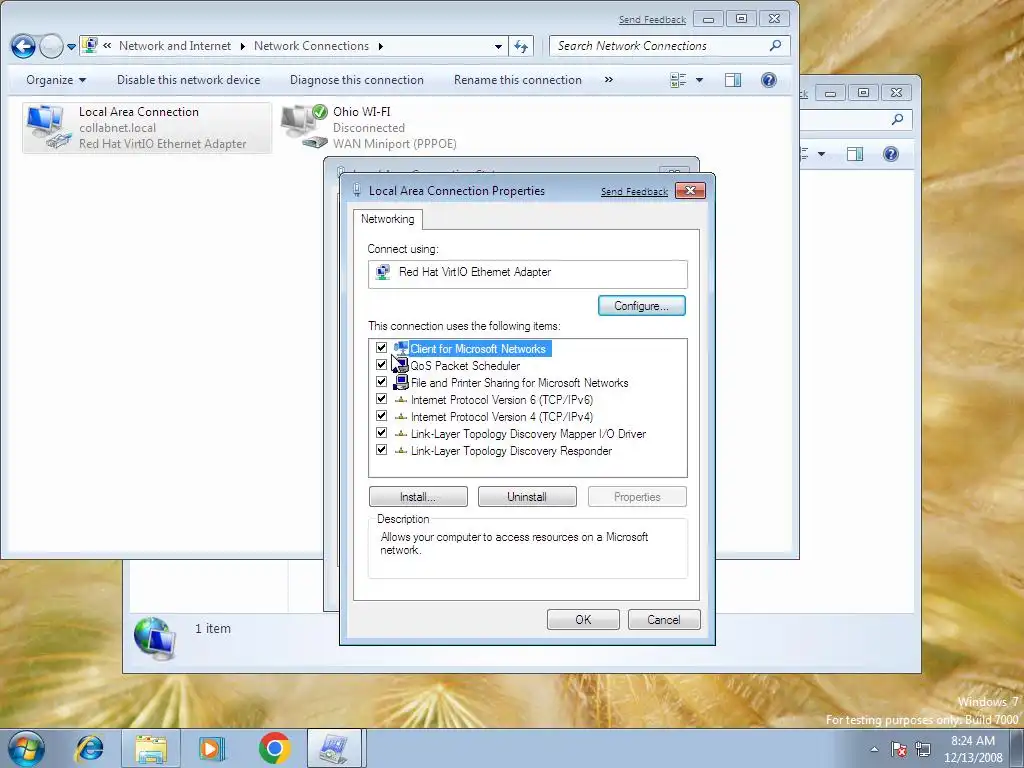Image resolution: width=1024 pixels, height=768 pixels.
Task: Expand the Network Connections breadcrumb arrow
Action: (380, 46)
